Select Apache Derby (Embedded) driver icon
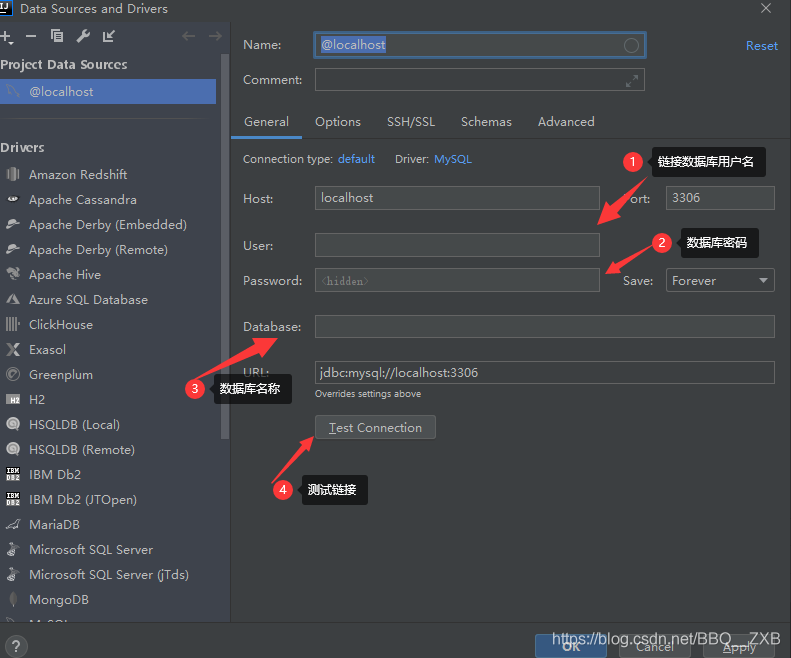791x658 pixels. (13, 224)
